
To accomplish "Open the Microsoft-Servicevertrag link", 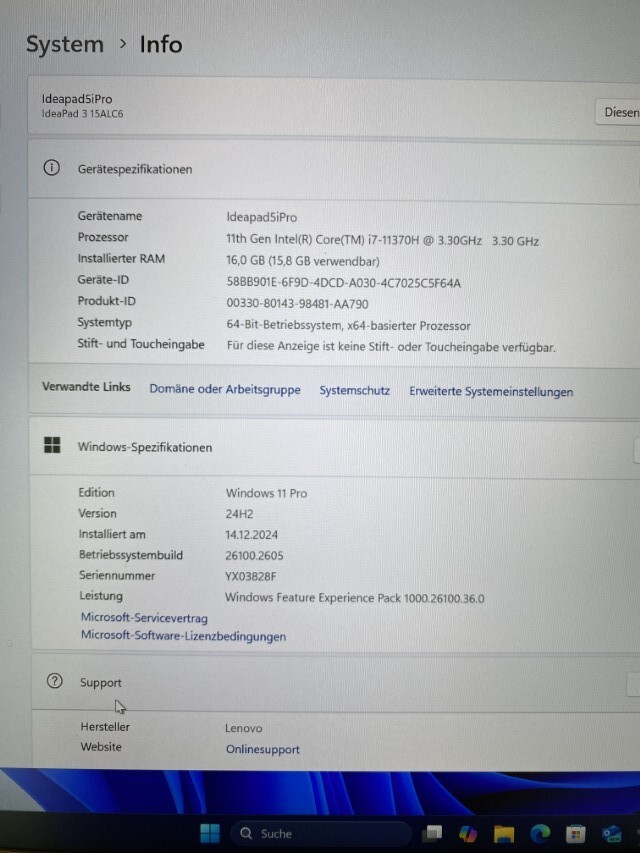I will 144,618.
